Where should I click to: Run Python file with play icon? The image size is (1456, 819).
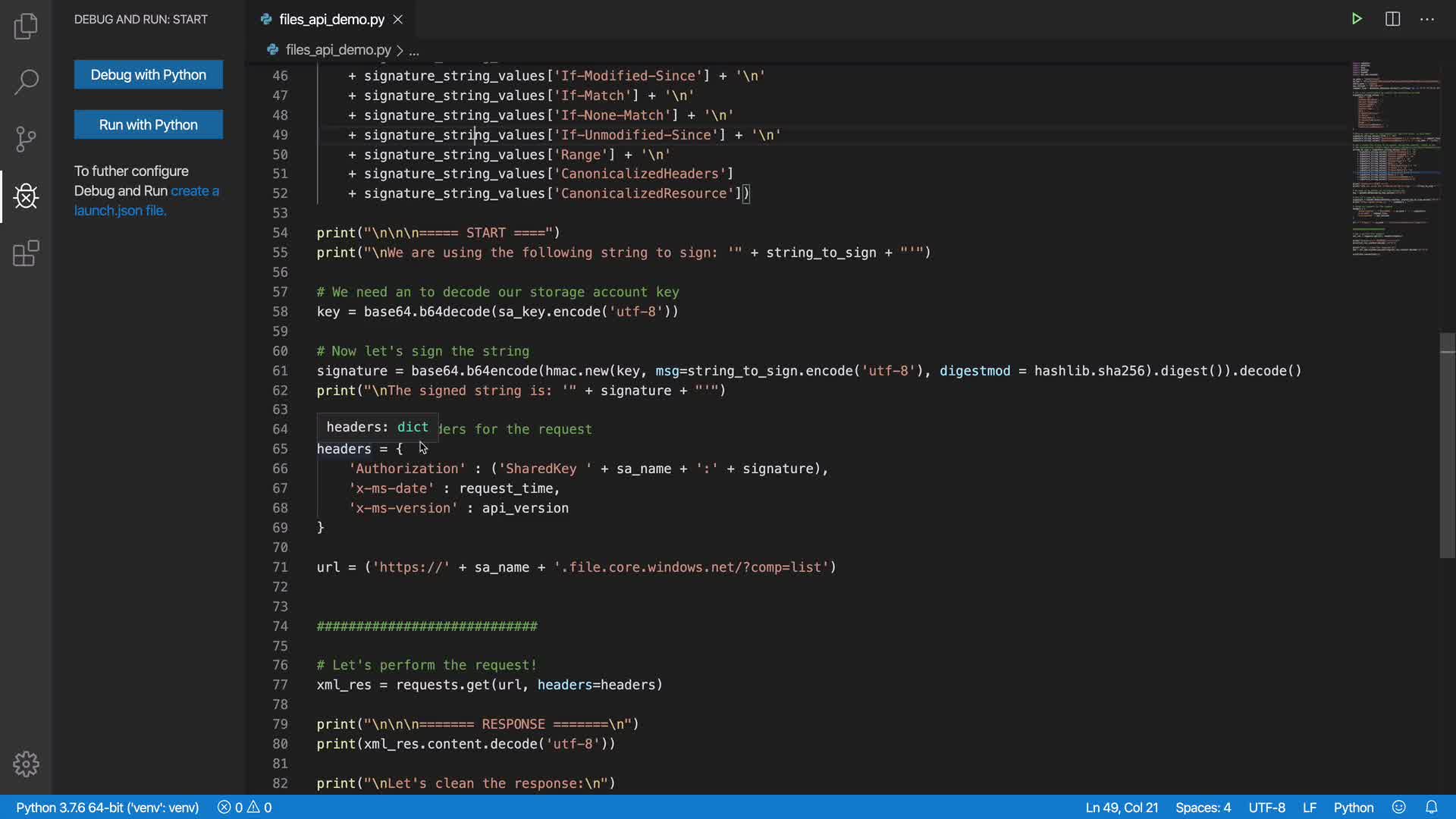coord(1357,19)
